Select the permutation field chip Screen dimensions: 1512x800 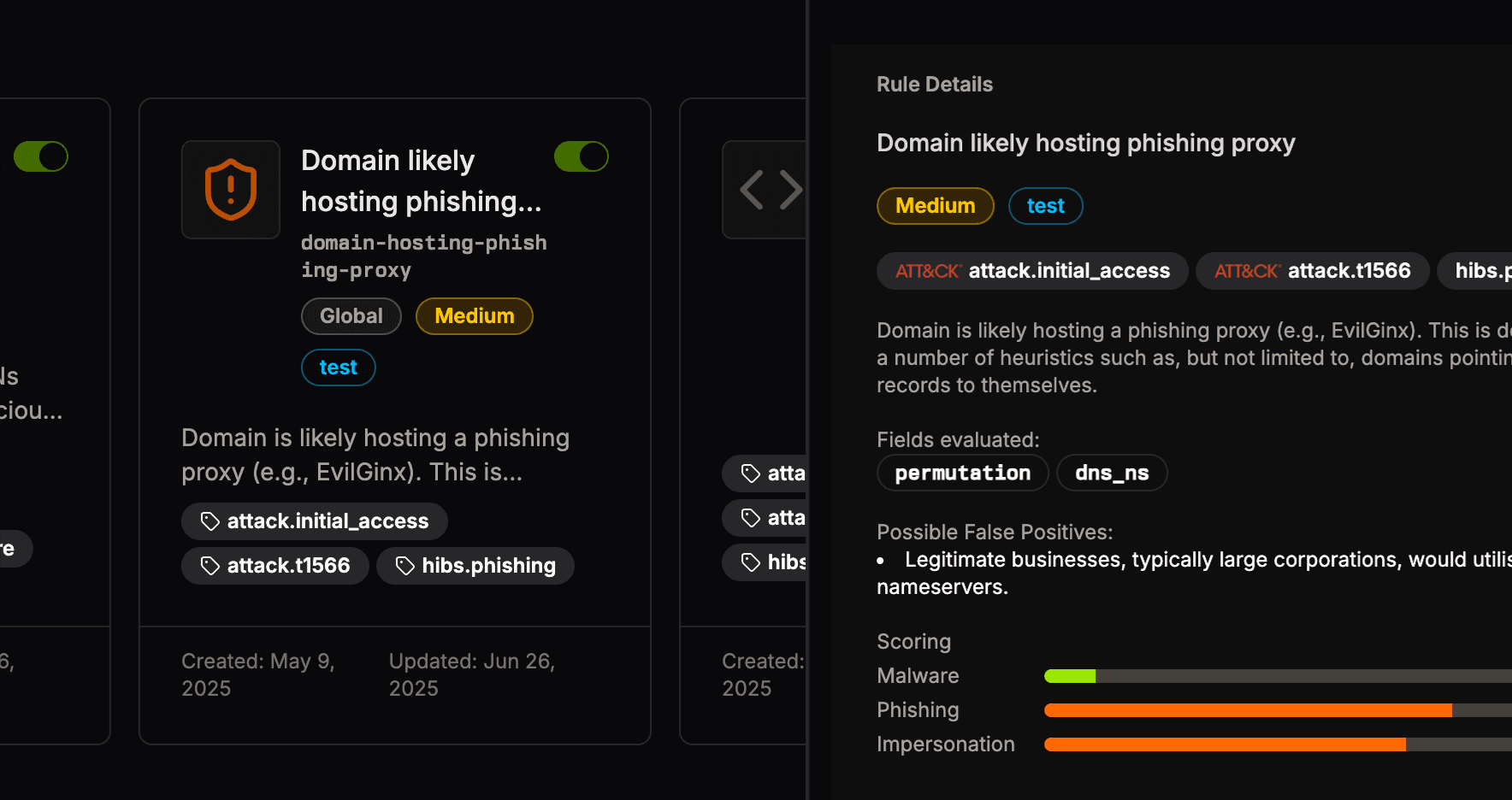[962, 473]
